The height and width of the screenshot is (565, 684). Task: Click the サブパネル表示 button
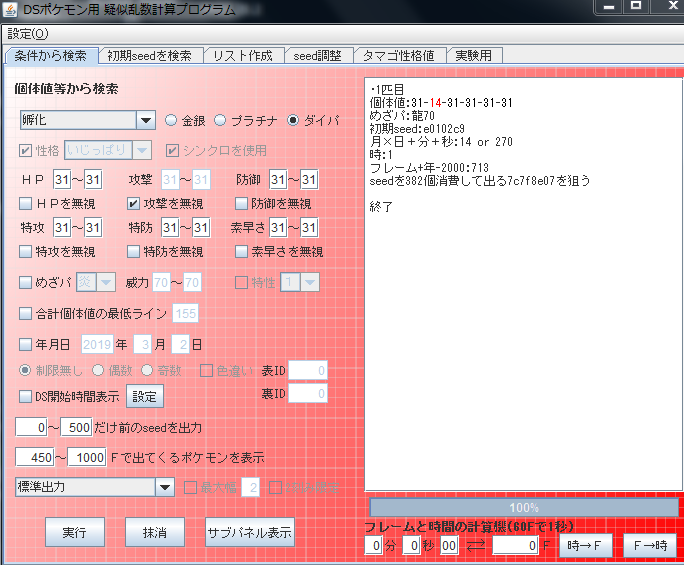tap(250, 532)
